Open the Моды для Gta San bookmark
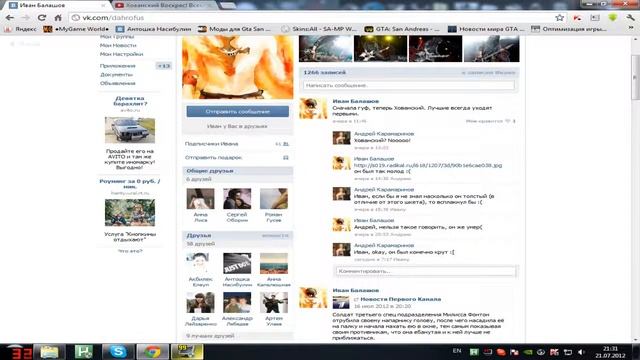 [x=234, y=29]
